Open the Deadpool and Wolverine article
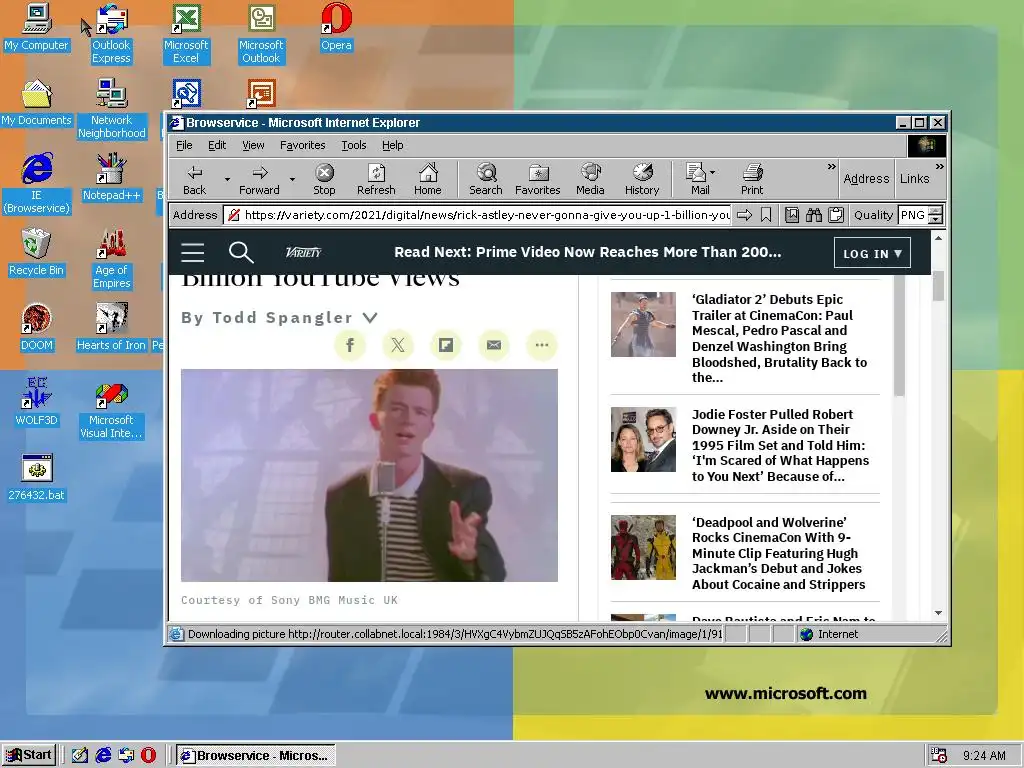This screenshot has width=1024, height=768. click(778, 553)
